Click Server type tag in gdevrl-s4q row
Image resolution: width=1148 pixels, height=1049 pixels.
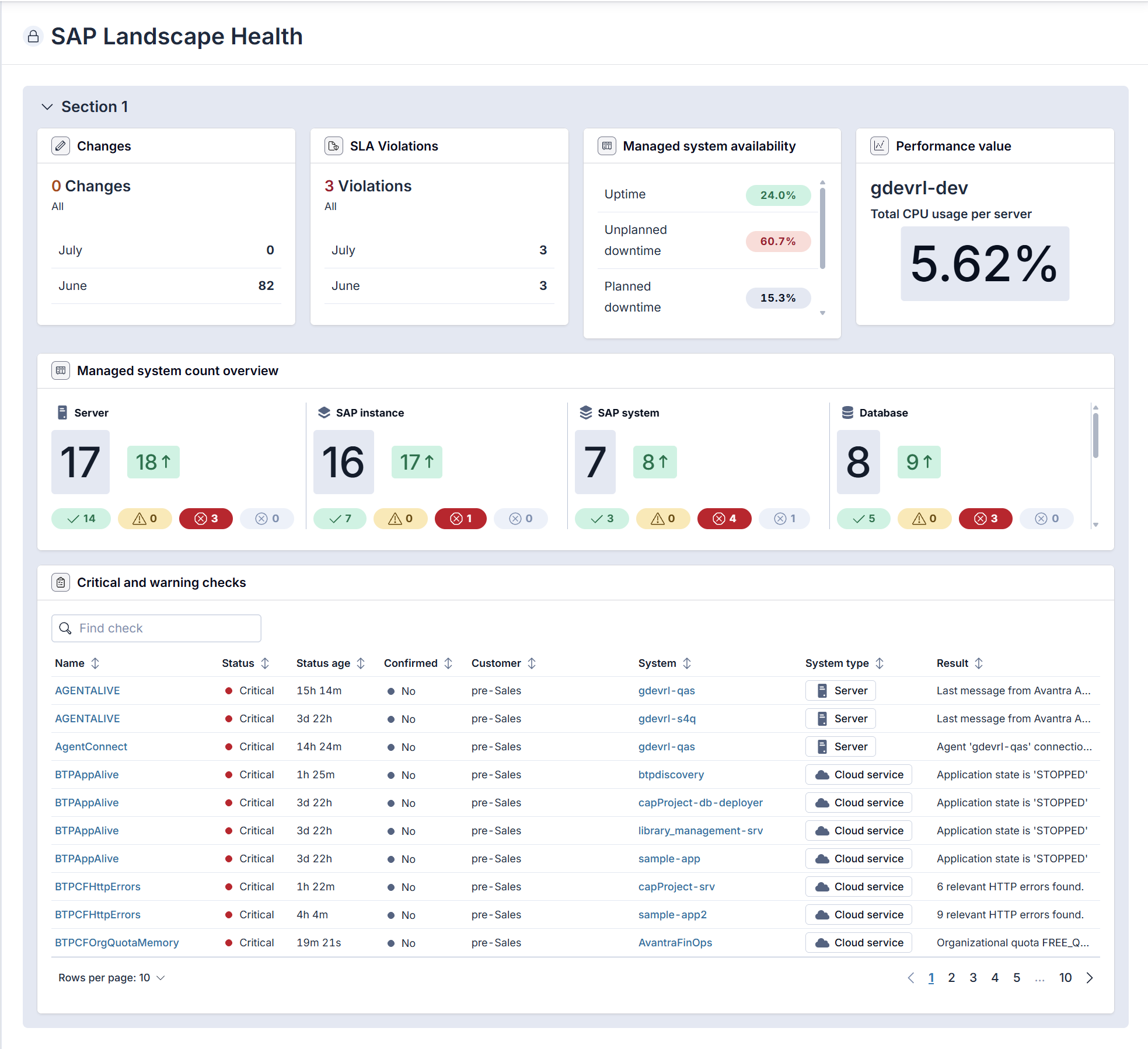click(840, 719)
